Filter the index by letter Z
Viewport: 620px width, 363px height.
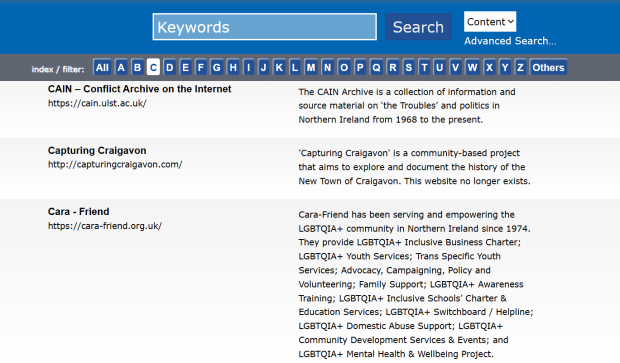[520, 67]
